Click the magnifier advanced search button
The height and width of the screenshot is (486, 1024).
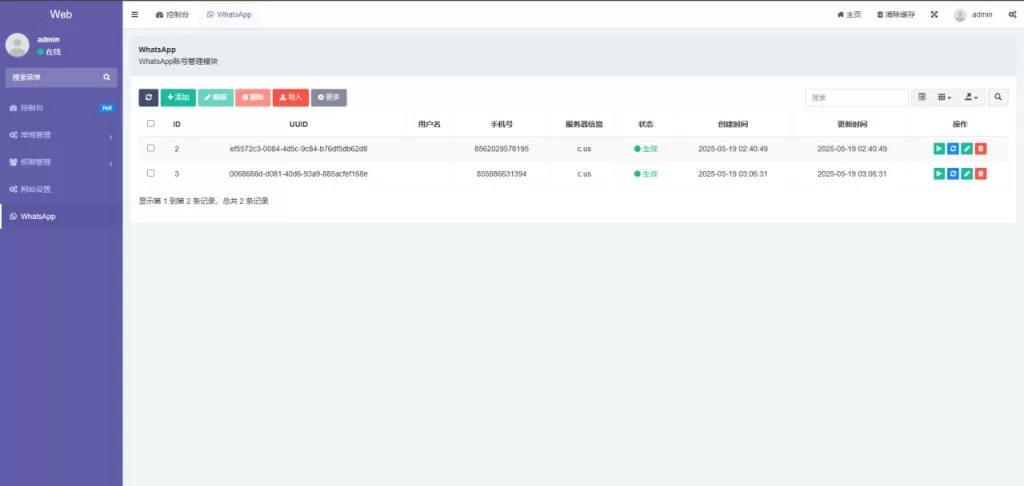tap(998, 97)
